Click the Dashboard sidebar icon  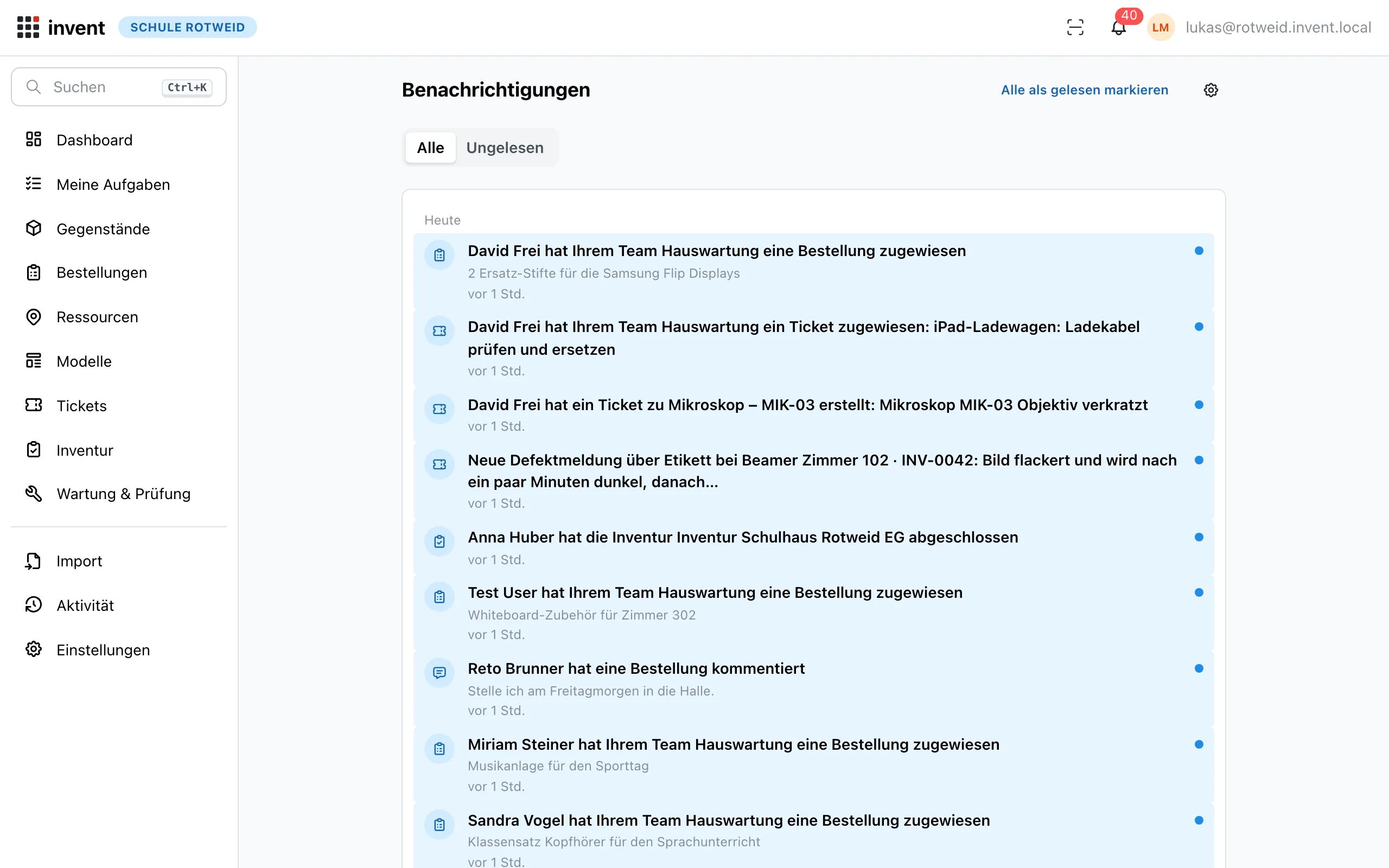34,139
